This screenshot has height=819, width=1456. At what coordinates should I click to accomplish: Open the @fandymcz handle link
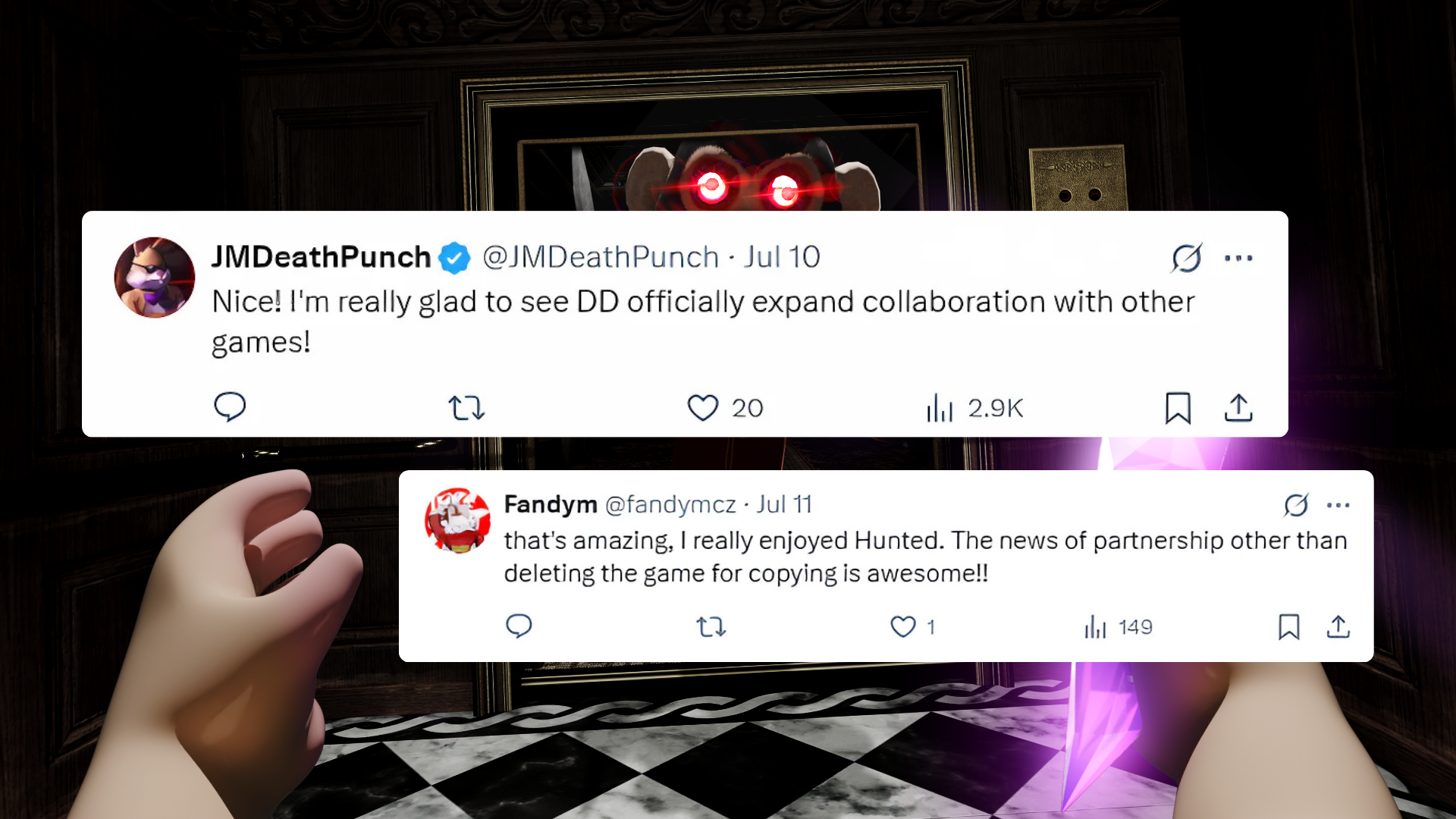coord(670,504)
